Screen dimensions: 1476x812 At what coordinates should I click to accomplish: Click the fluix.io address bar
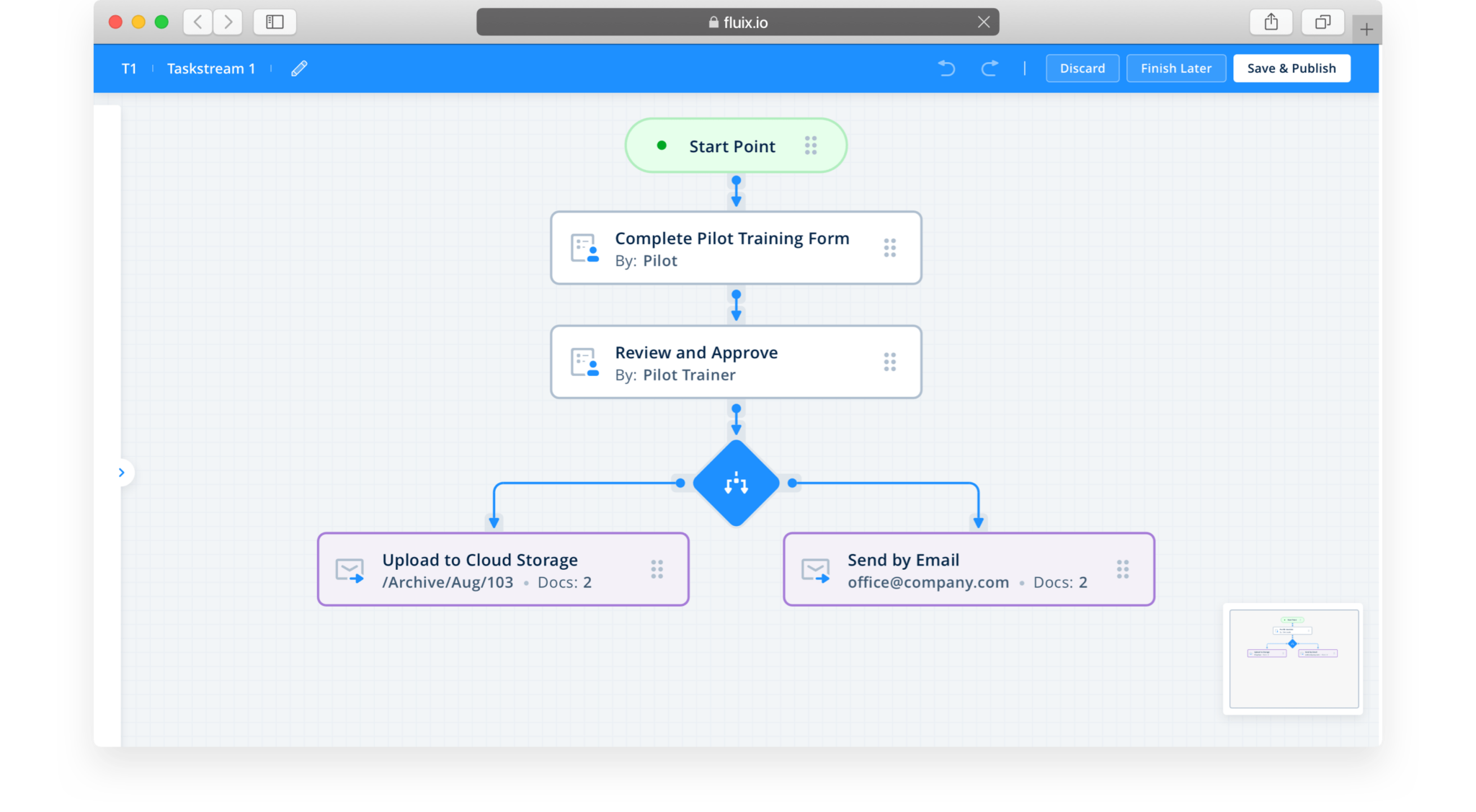737,22
